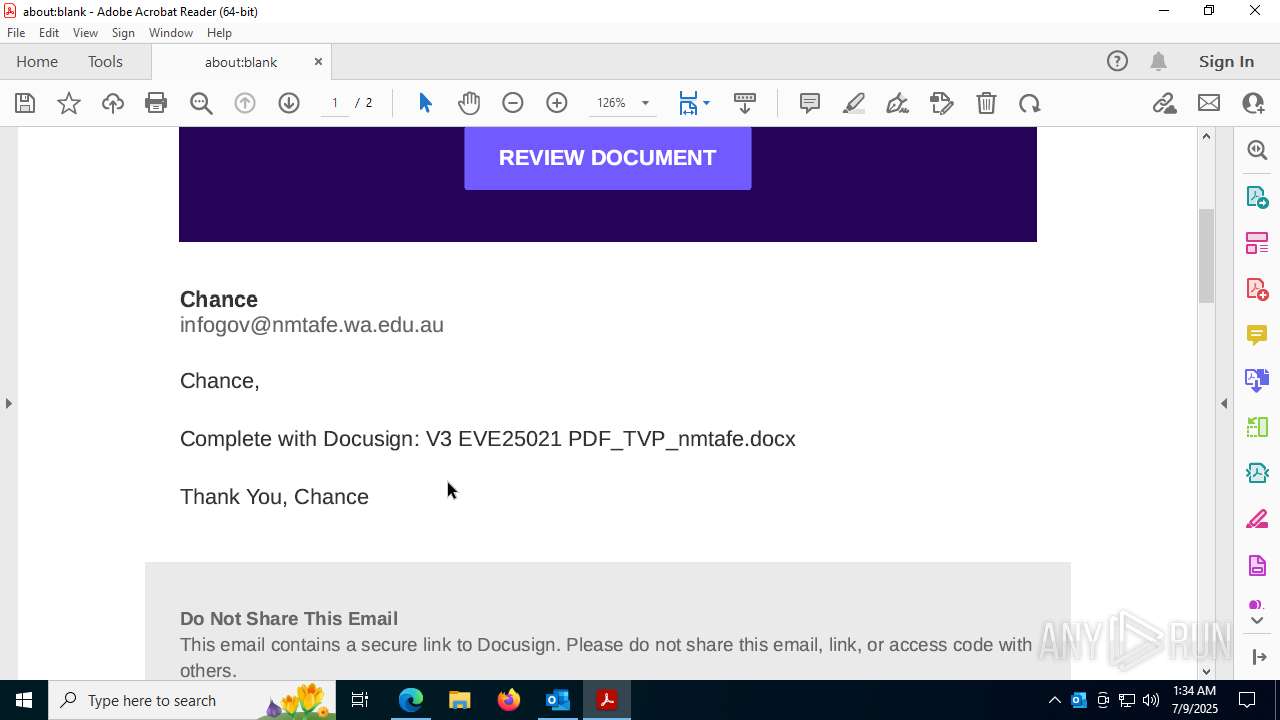Save the file using the floppy disk icon

[x=25, y=103]
